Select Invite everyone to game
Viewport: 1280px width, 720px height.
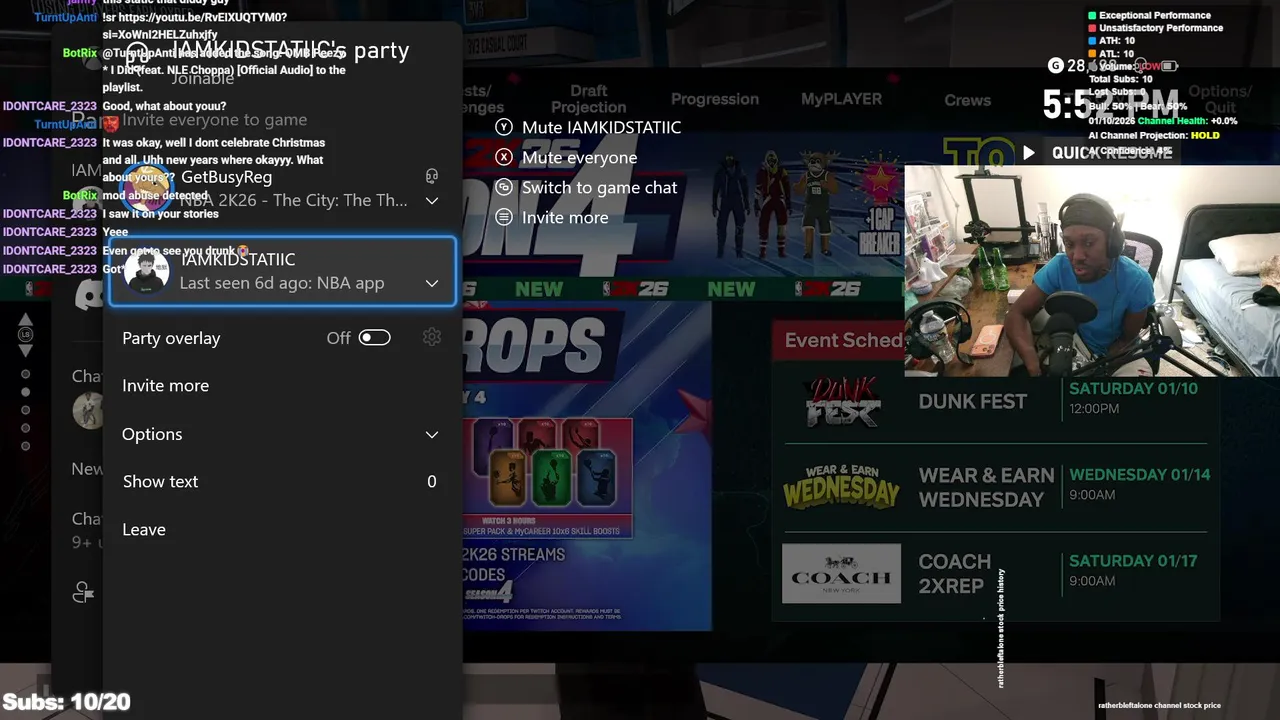215,120
